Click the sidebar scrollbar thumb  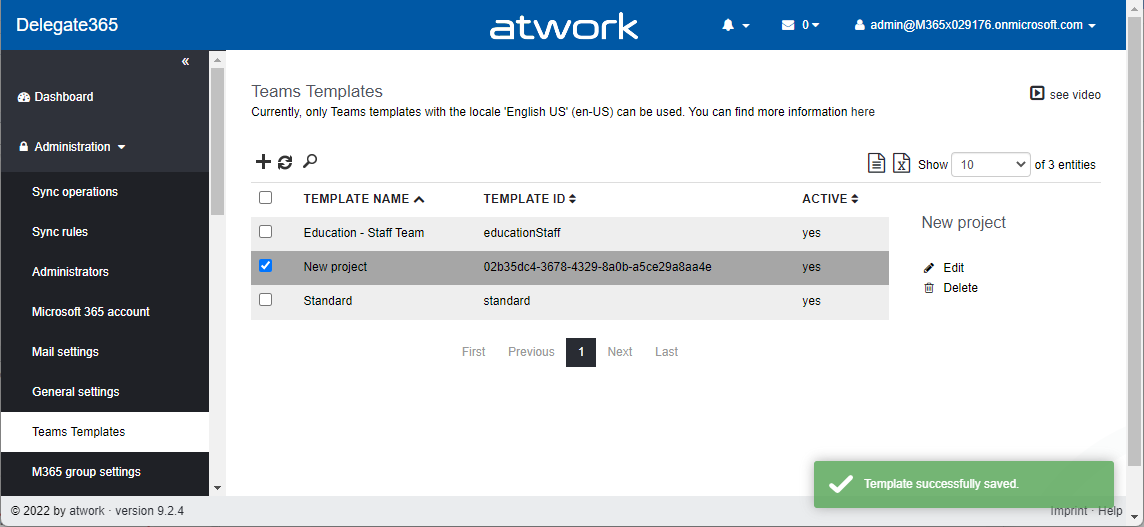click(x=217, y=141)
